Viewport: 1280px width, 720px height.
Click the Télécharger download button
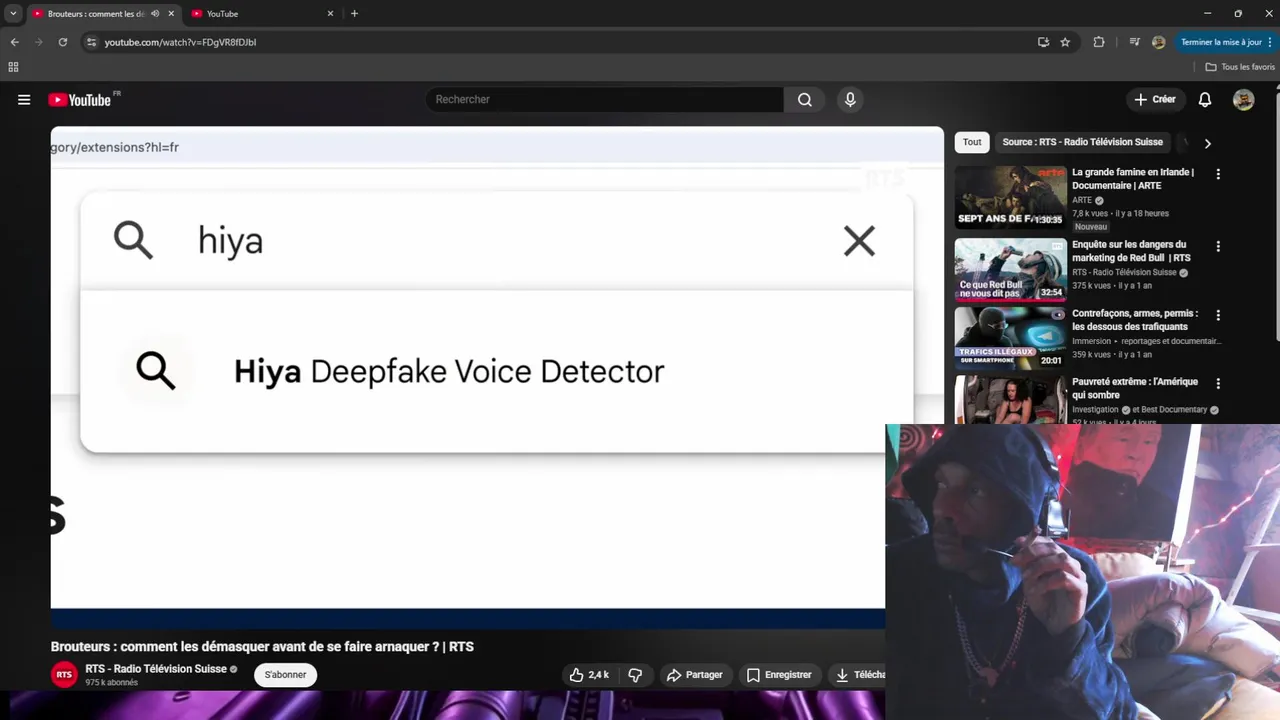click(859, 675)
